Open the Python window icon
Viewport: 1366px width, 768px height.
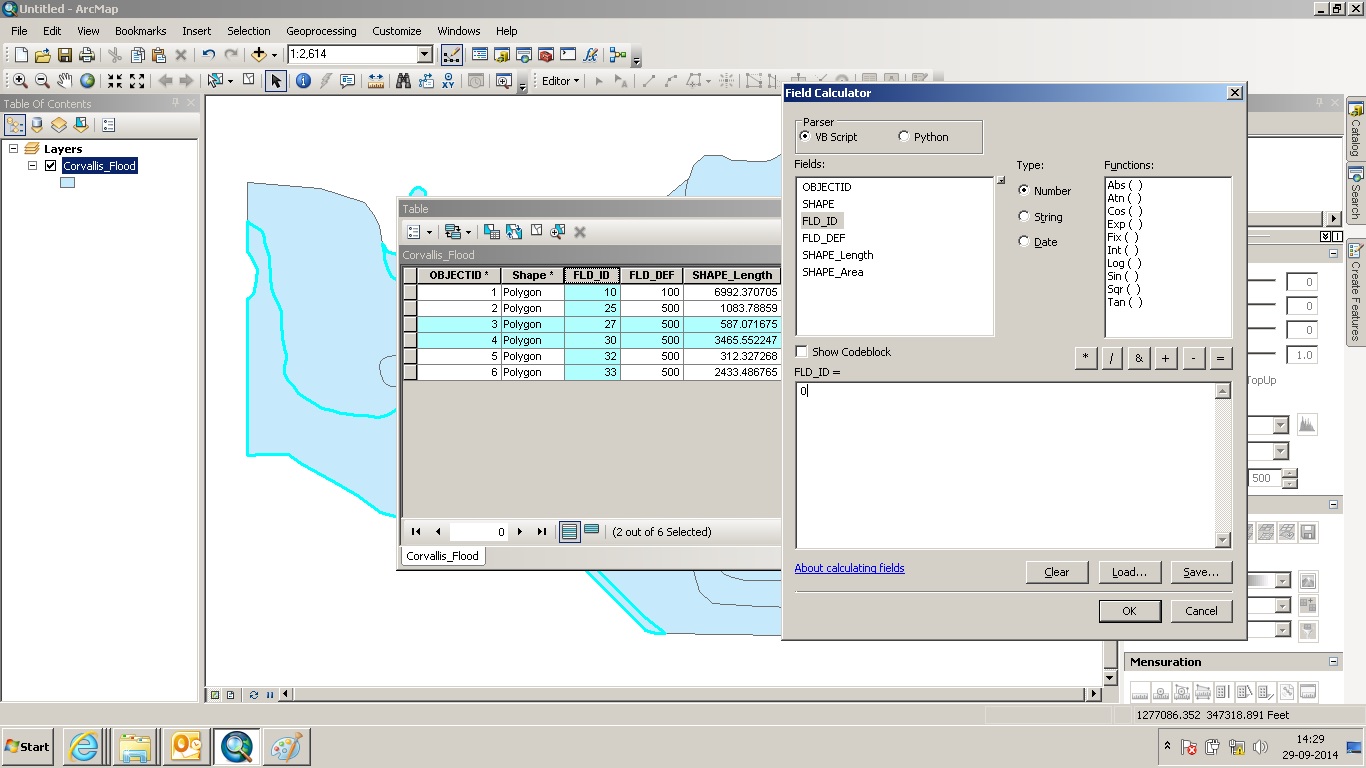[x=568, y=55]
